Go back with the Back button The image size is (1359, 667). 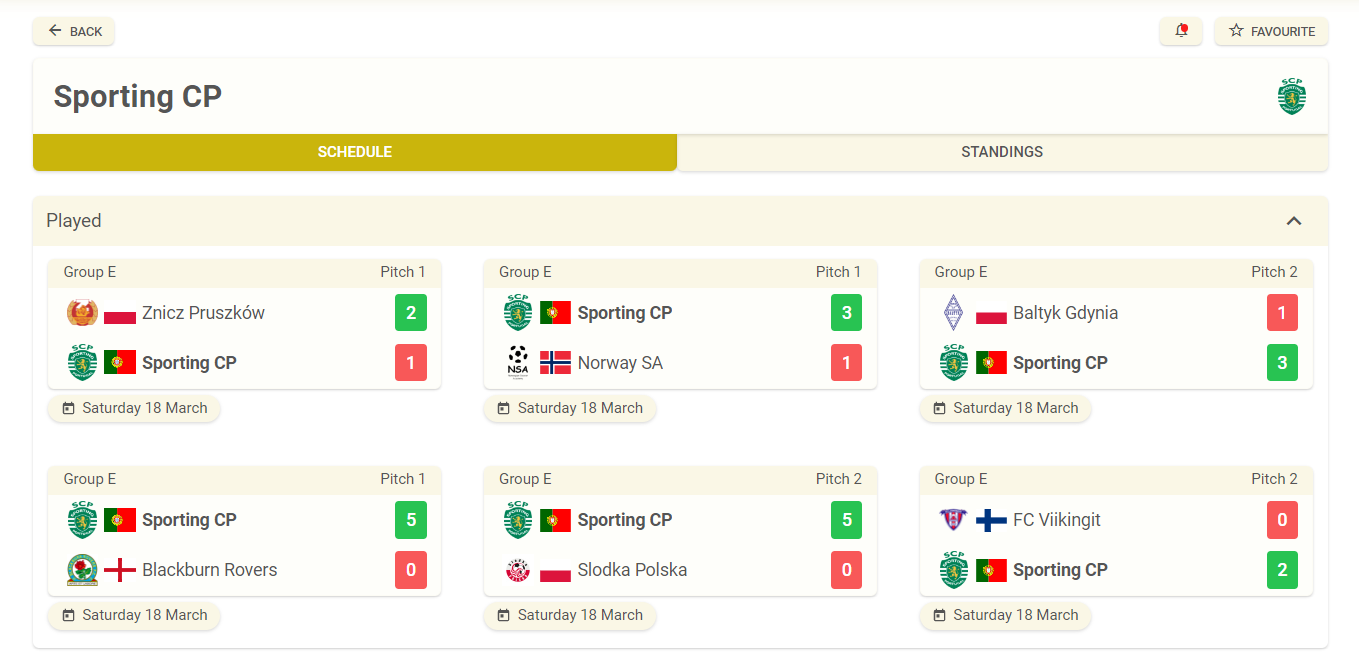coord(74,31)
